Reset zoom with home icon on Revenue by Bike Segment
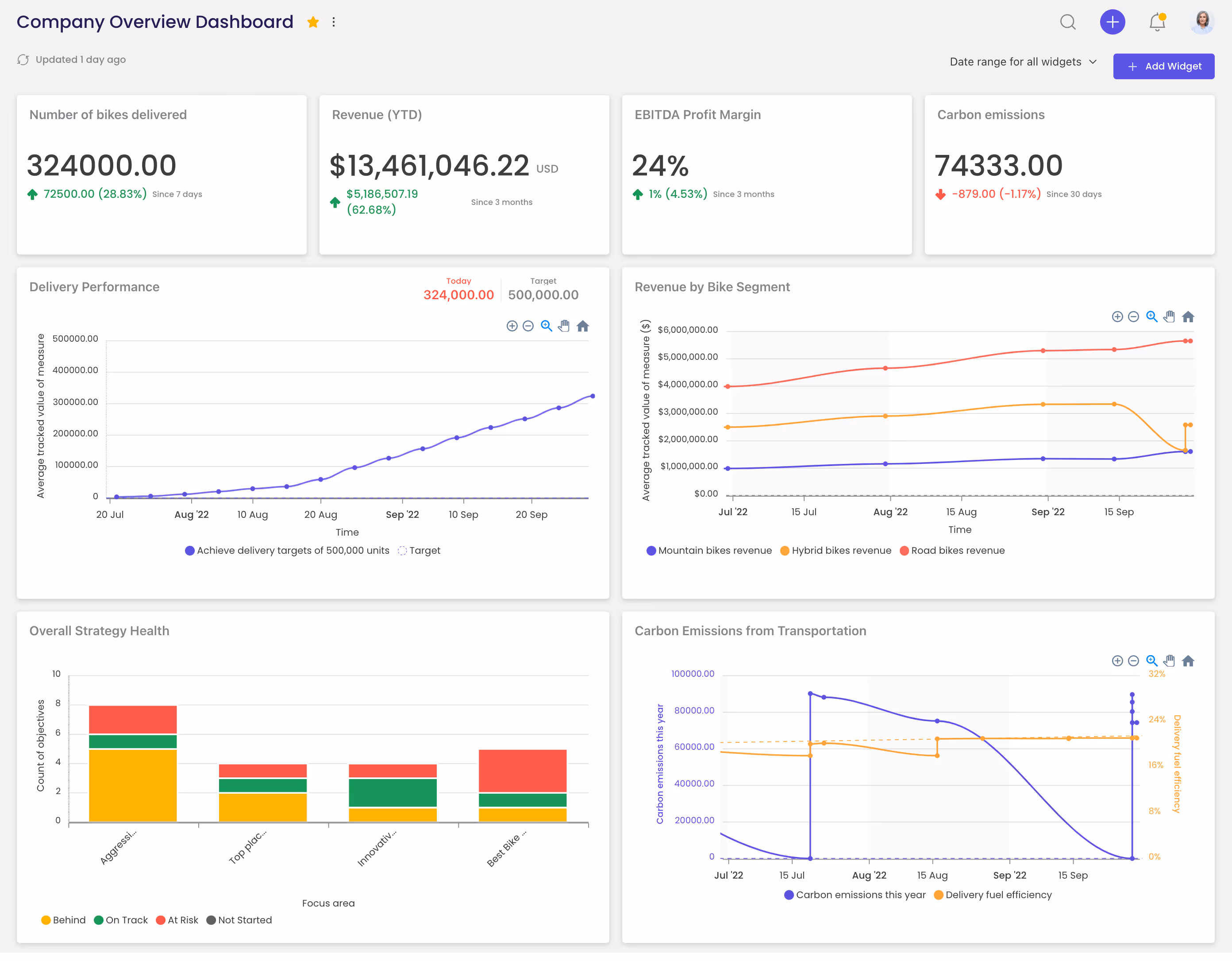Viewport: 1232px width, 961px height. (1188, 316)
